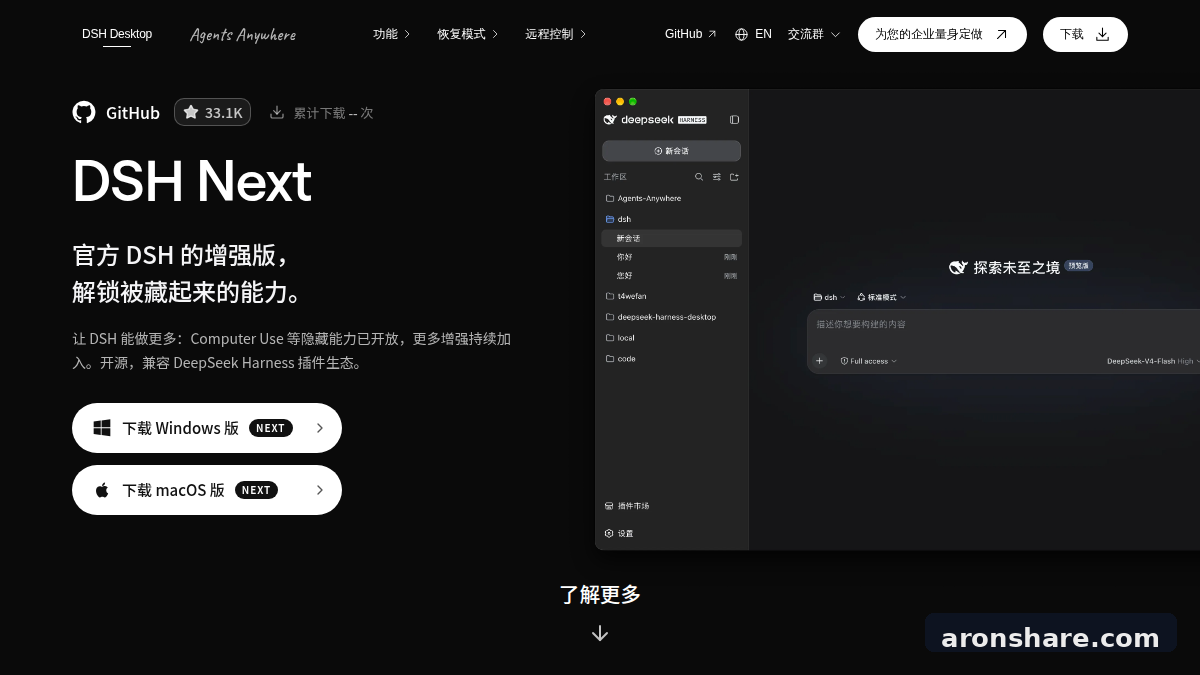1200x675 pixels.
Task: Open the code workspace folder
Action: point(672,358)
